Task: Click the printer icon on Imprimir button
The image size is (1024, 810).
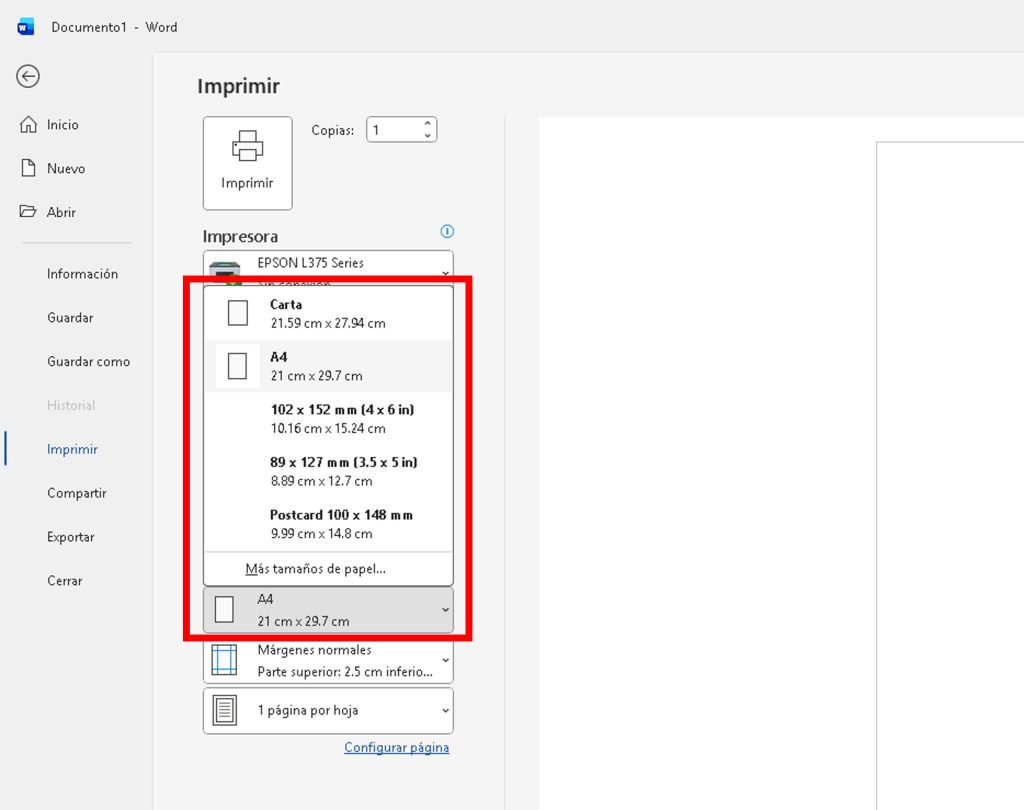Action: [x=247, y=146]
